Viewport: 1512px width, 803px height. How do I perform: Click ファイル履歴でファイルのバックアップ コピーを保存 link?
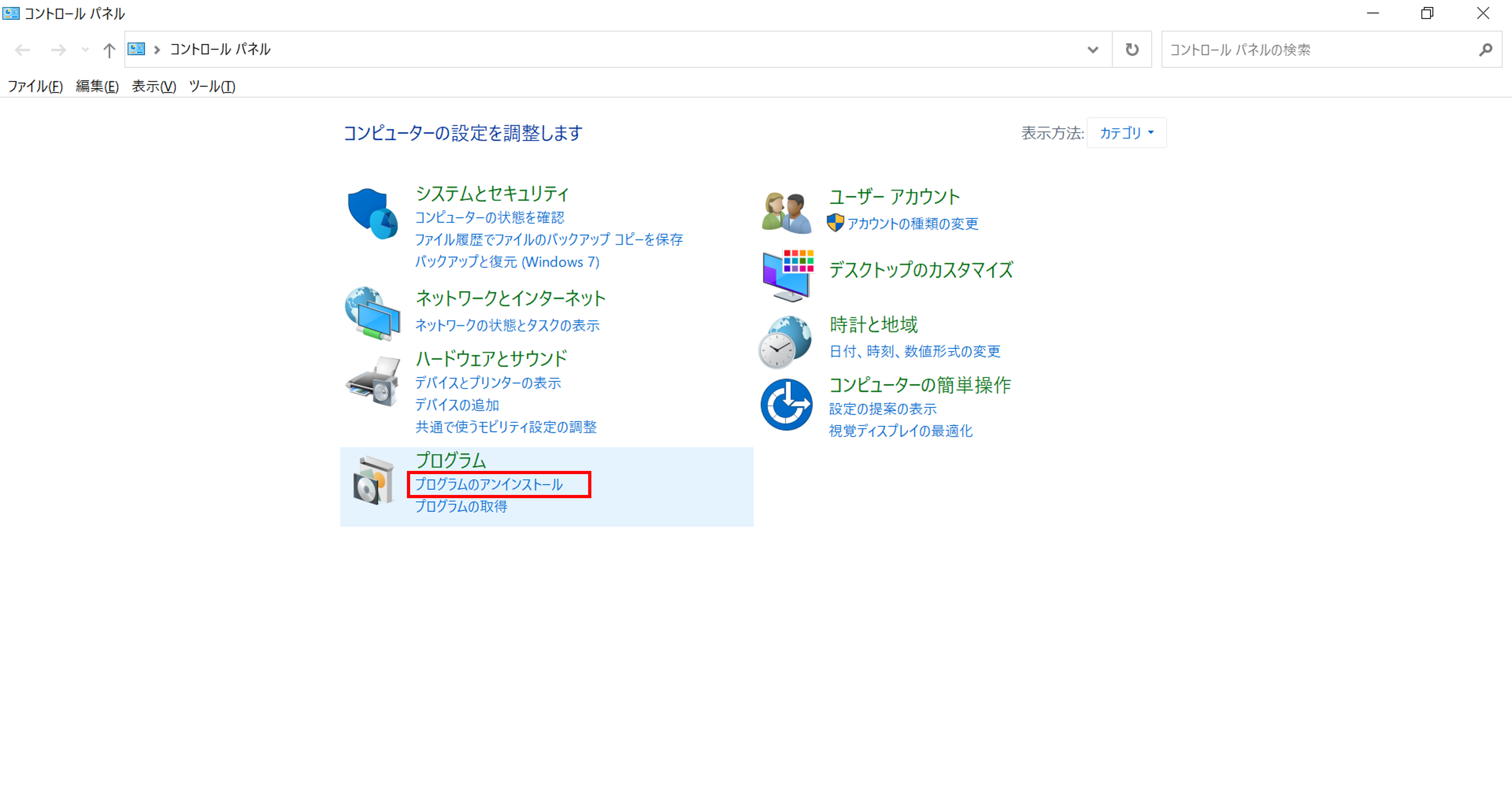click(549, 239)
